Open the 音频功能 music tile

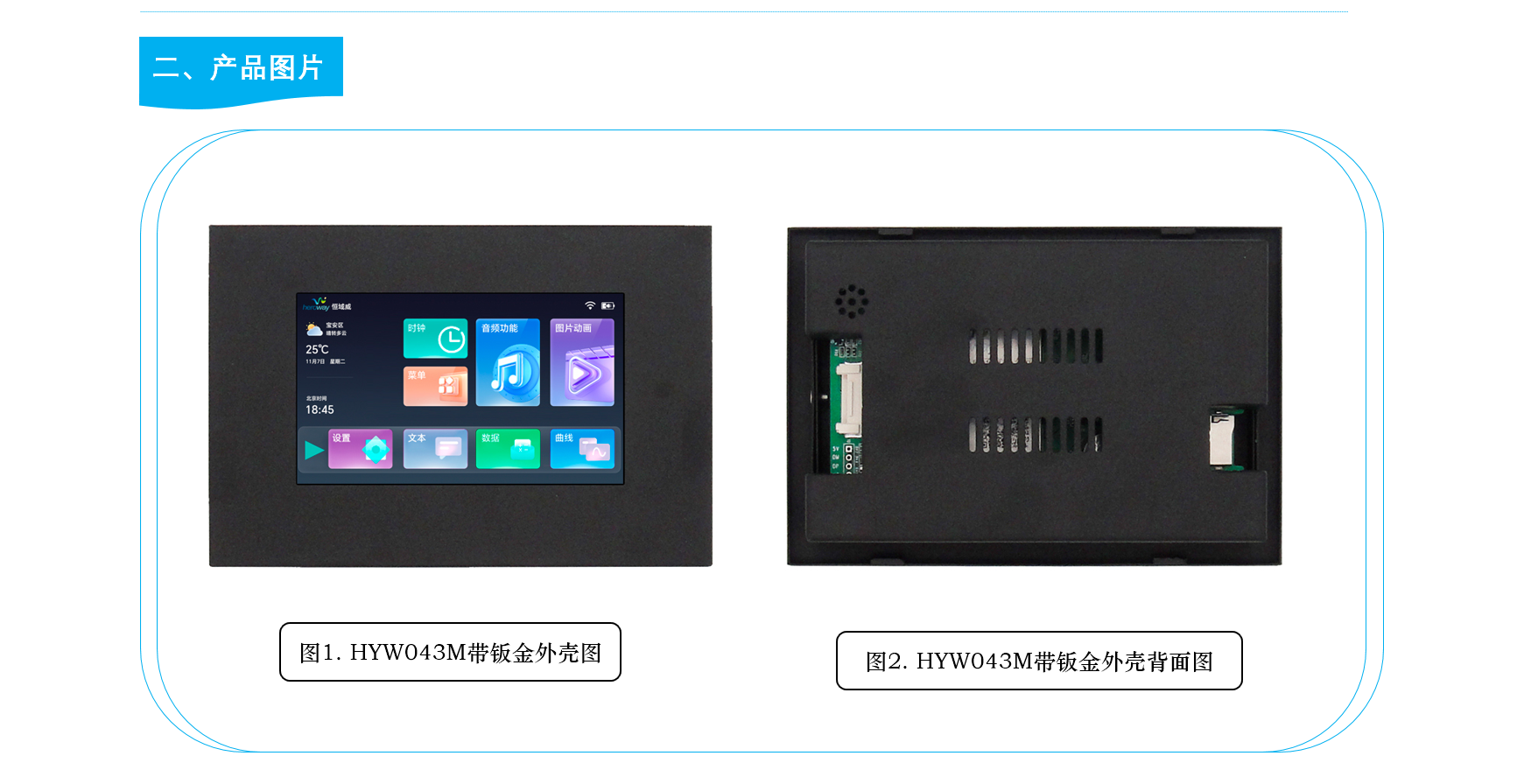508,362
